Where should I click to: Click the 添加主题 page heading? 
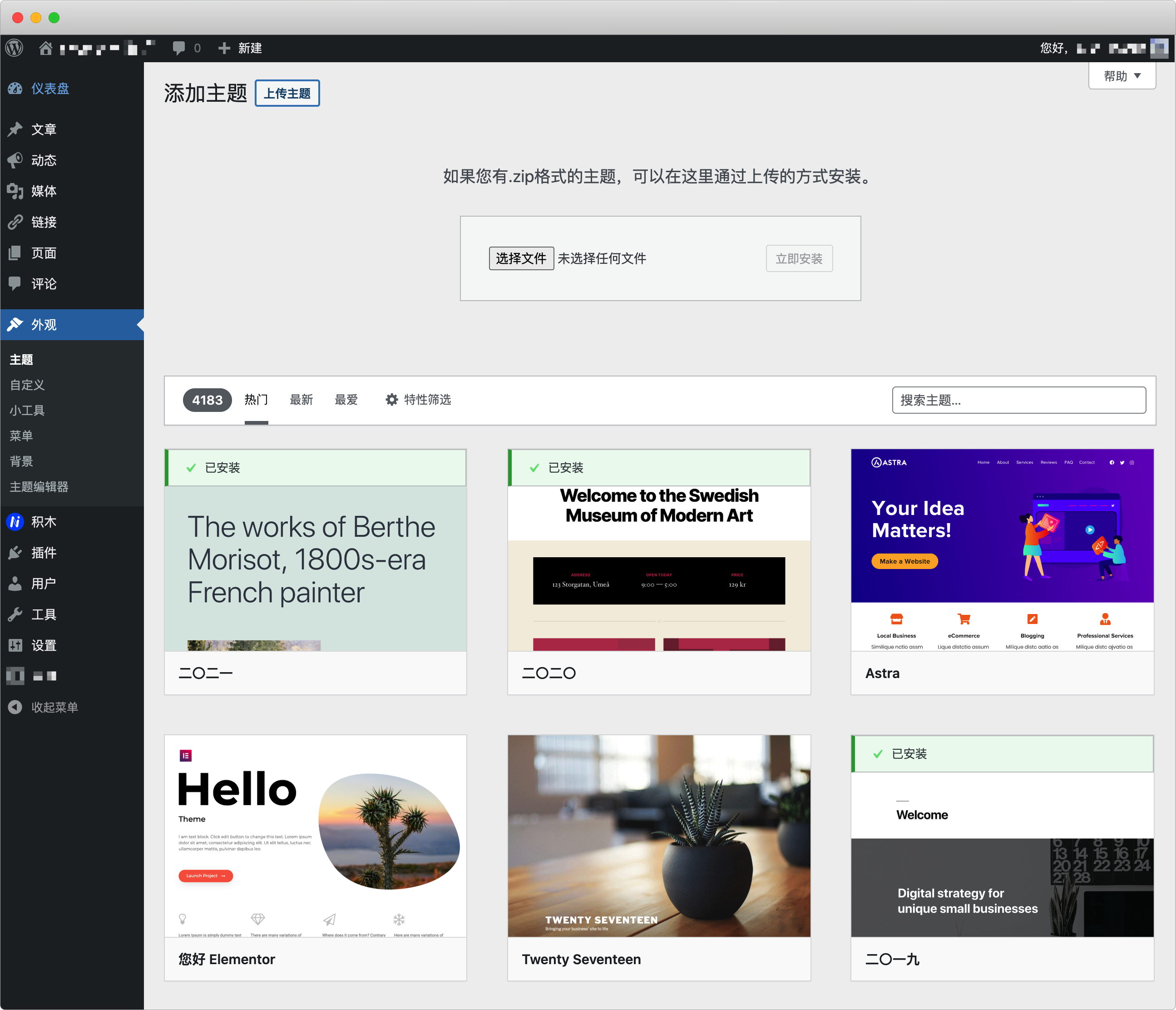coord(205,93)
